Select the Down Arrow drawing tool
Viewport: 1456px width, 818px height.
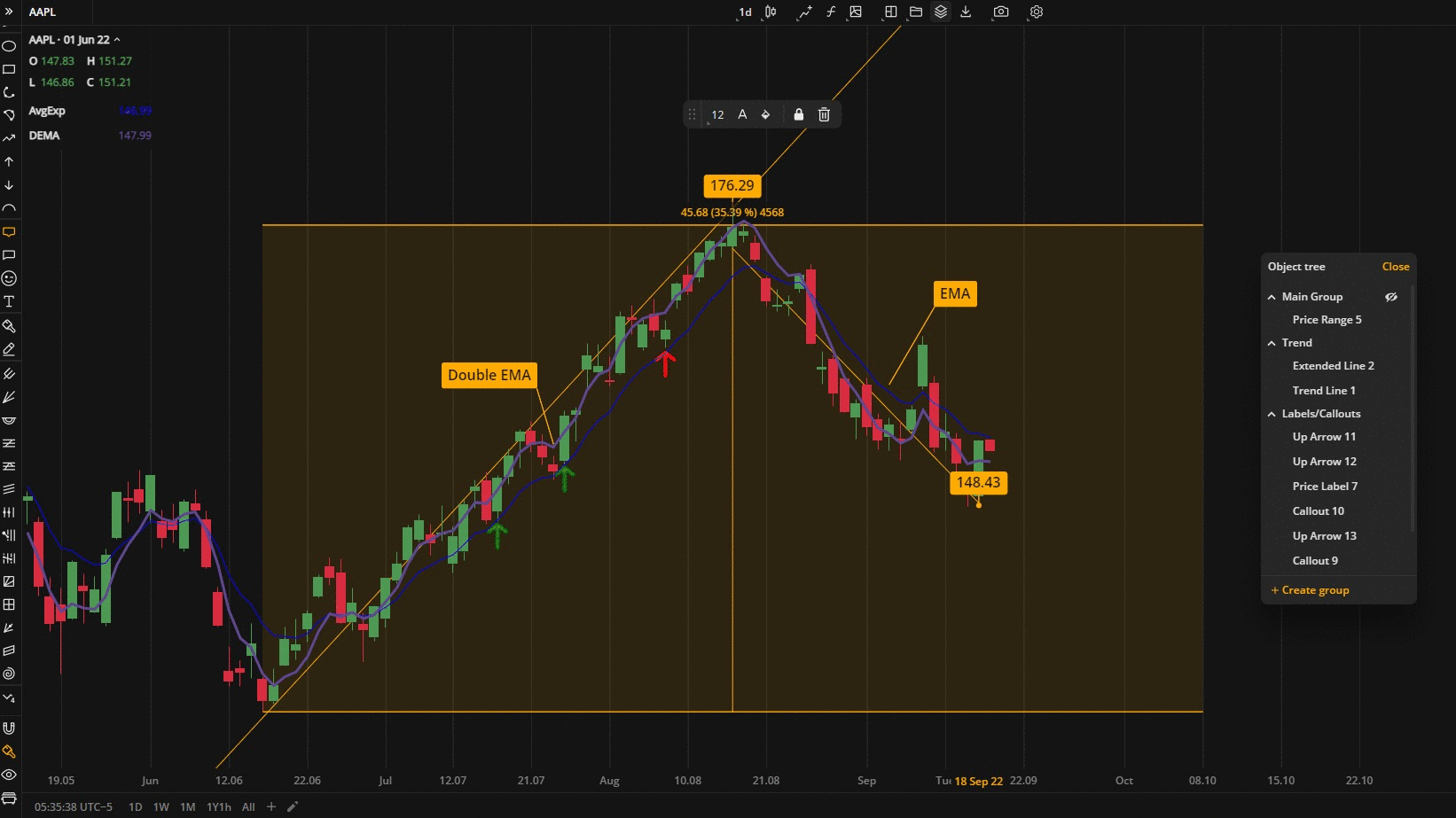click(x=9, y=185)
